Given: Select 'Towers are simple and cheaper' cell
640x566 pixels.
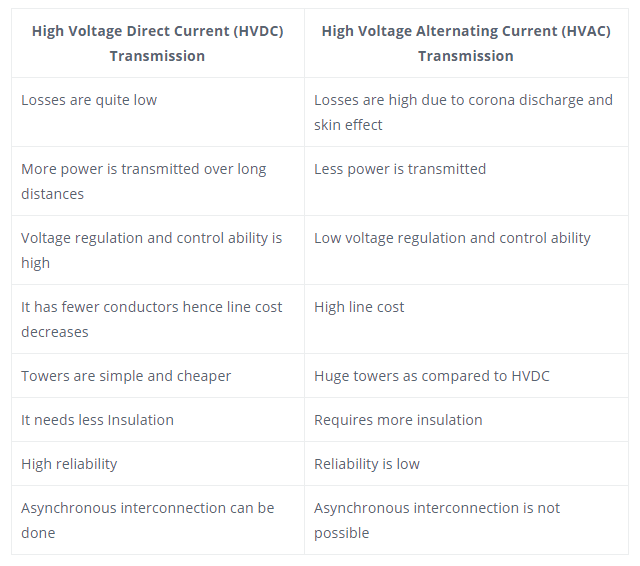Looking at the screenshot, I should (158, 376).
